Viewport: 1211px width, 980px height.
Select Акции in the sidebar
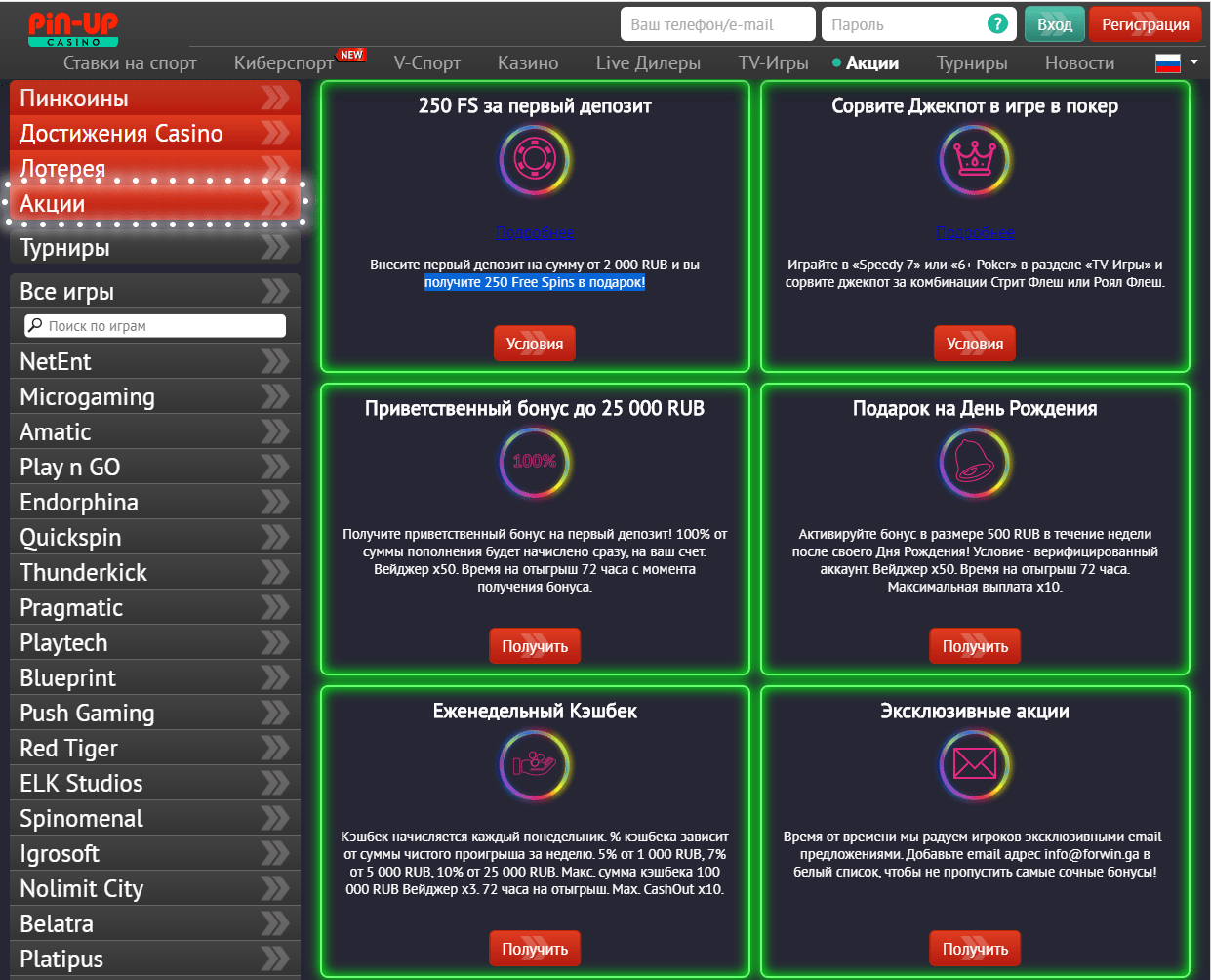coord(155,203)
